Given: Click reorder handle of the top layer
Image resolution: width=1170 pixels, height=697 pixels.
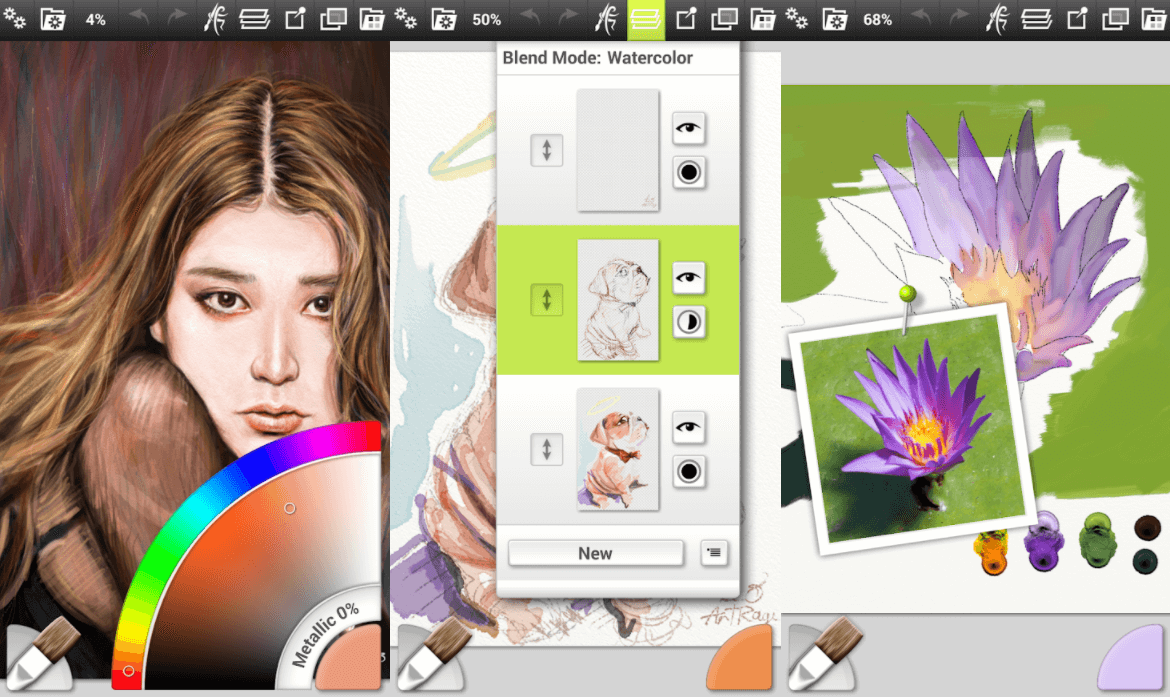Looking at the screenshot, I should tap(546, 150).
